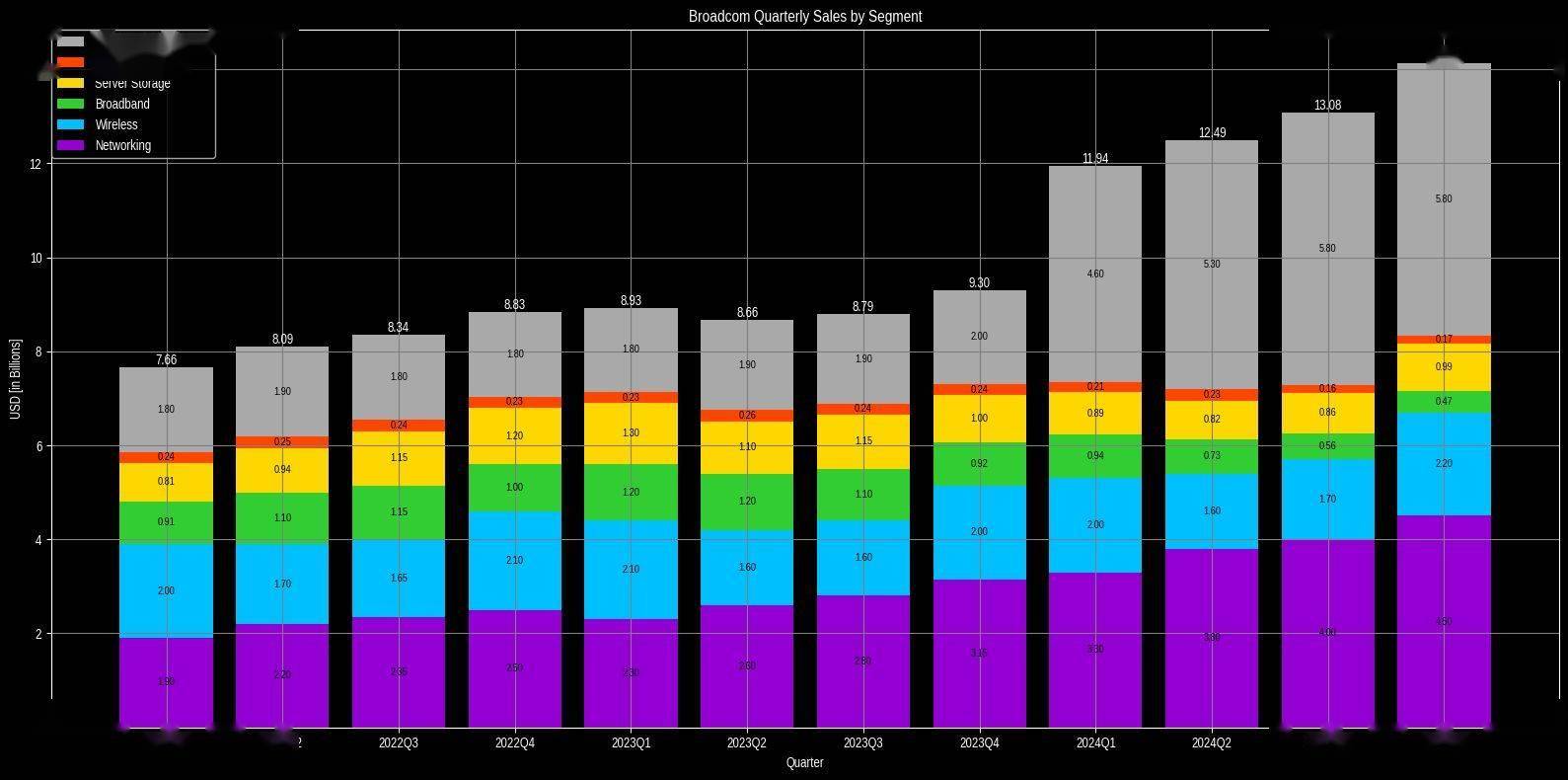Click the yellow Server Storage legend swatch
This screenshot has height=780, width=1568.
(x=71, y=83)
